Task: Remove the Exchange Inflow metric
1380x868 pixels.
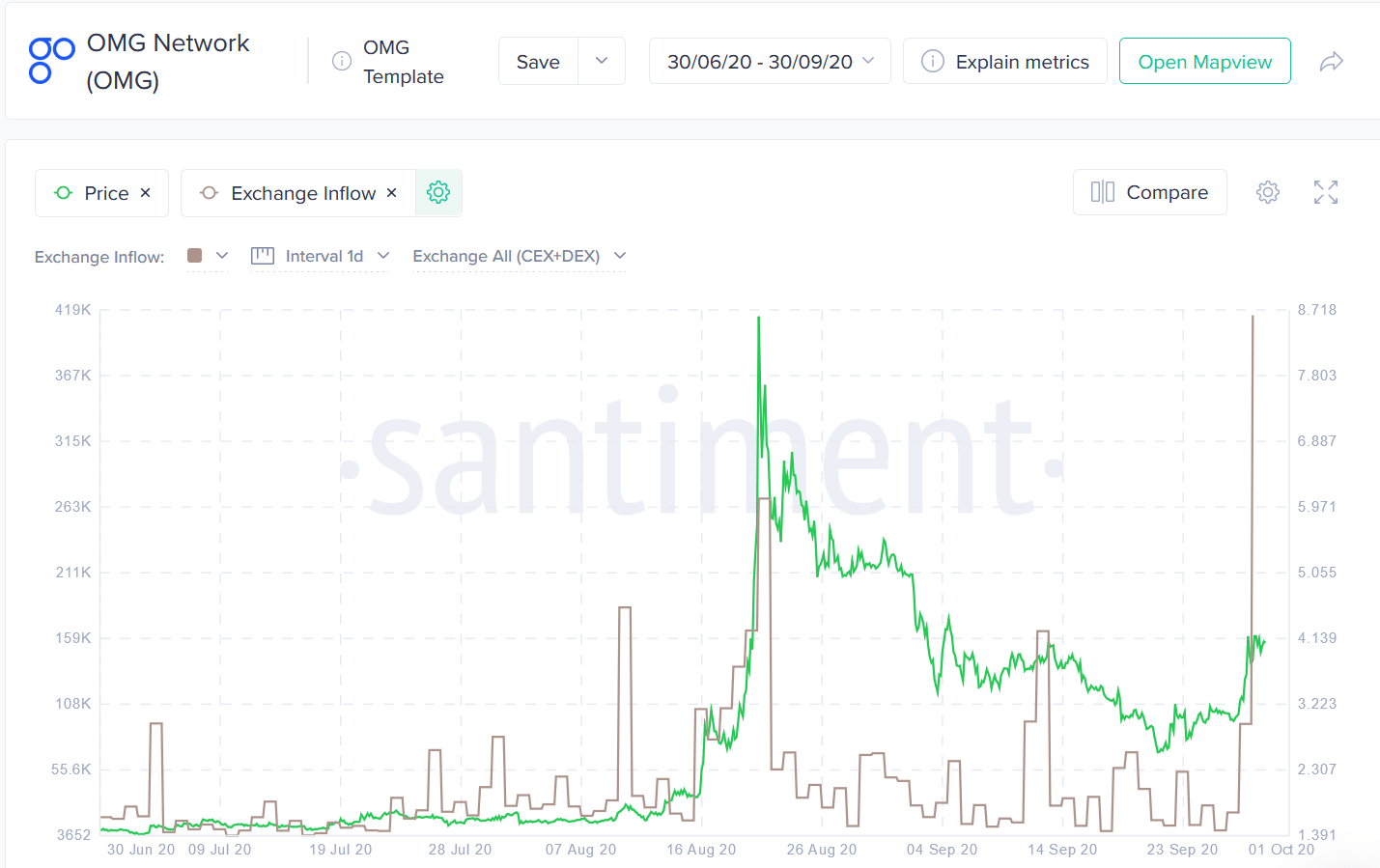Action: 392,193
